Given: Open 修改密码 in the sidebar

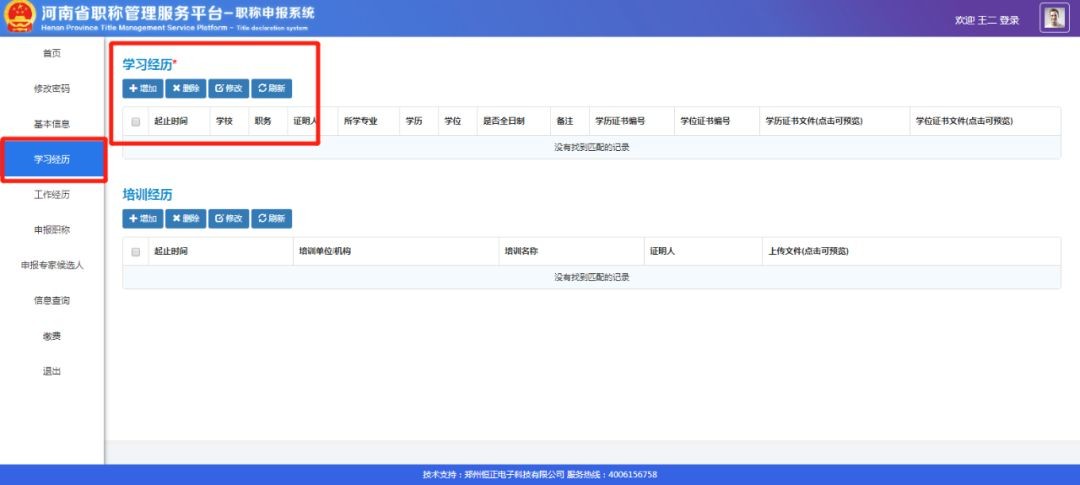Looking at the screenshot, I should click(x=52, y=89).
